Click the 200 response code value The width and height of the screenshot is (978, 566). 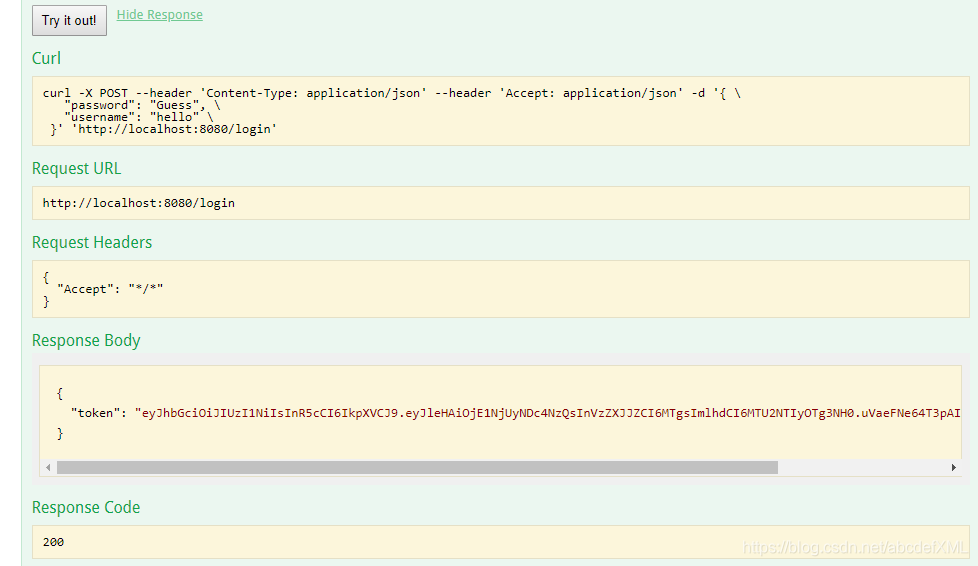53,542
